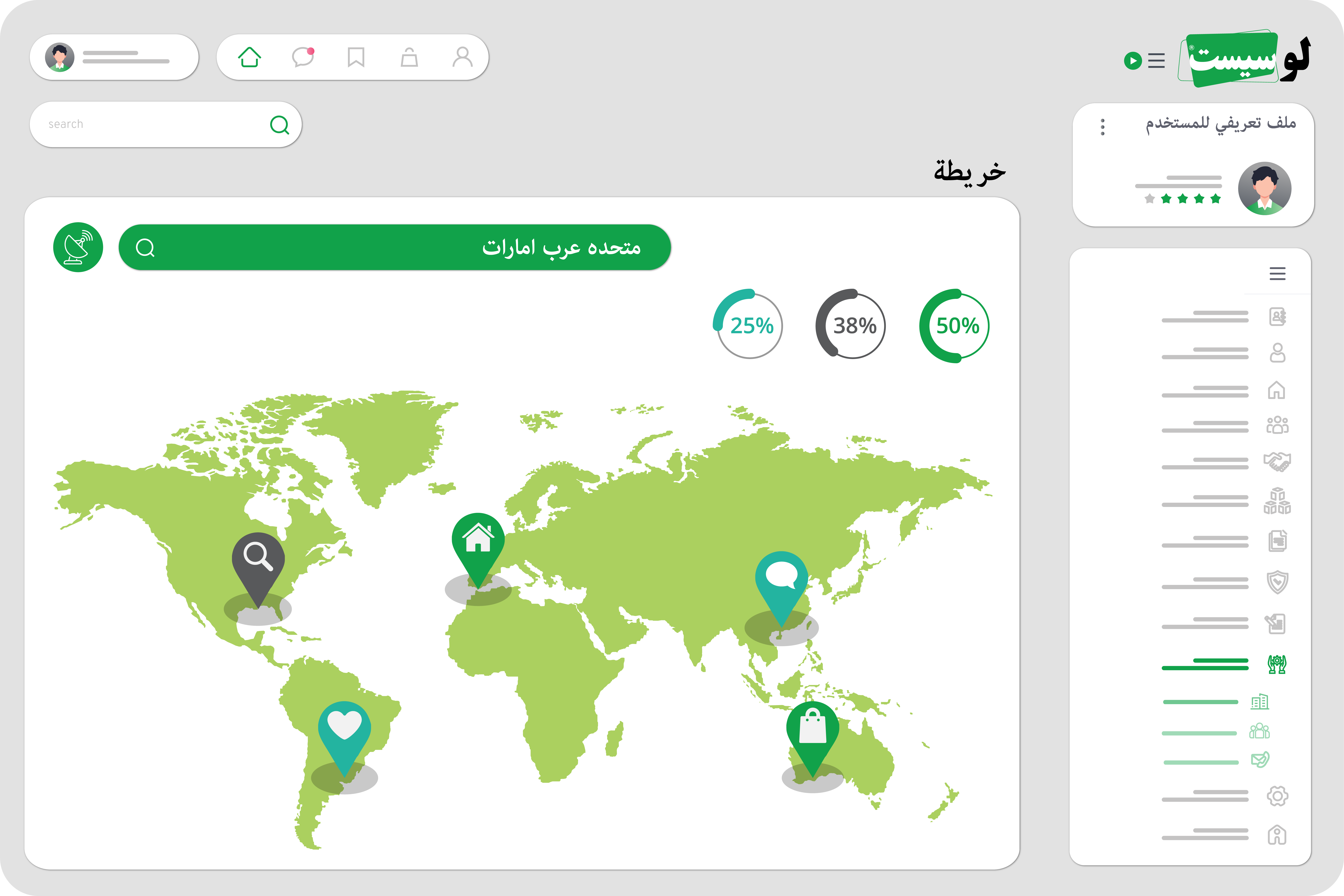Toggle the hamburger menu beside logo
1344x896 pixels.
click(1157, 61)
